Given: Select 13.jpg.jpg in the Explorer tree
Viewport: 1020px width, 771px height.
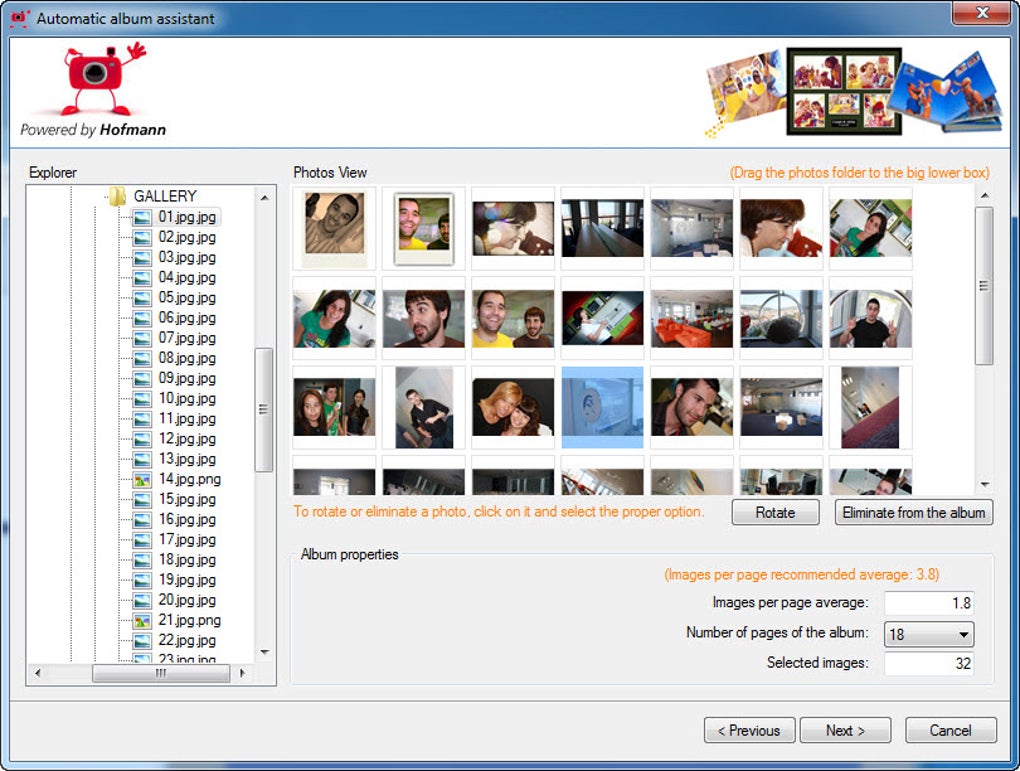Looking at the screenshot, I should coord(187,459).
